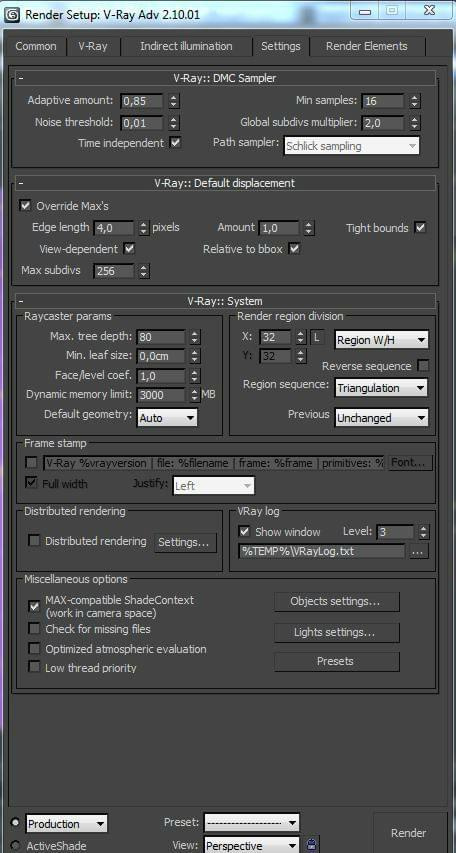Click the Presets button

(x=336, y=662)
